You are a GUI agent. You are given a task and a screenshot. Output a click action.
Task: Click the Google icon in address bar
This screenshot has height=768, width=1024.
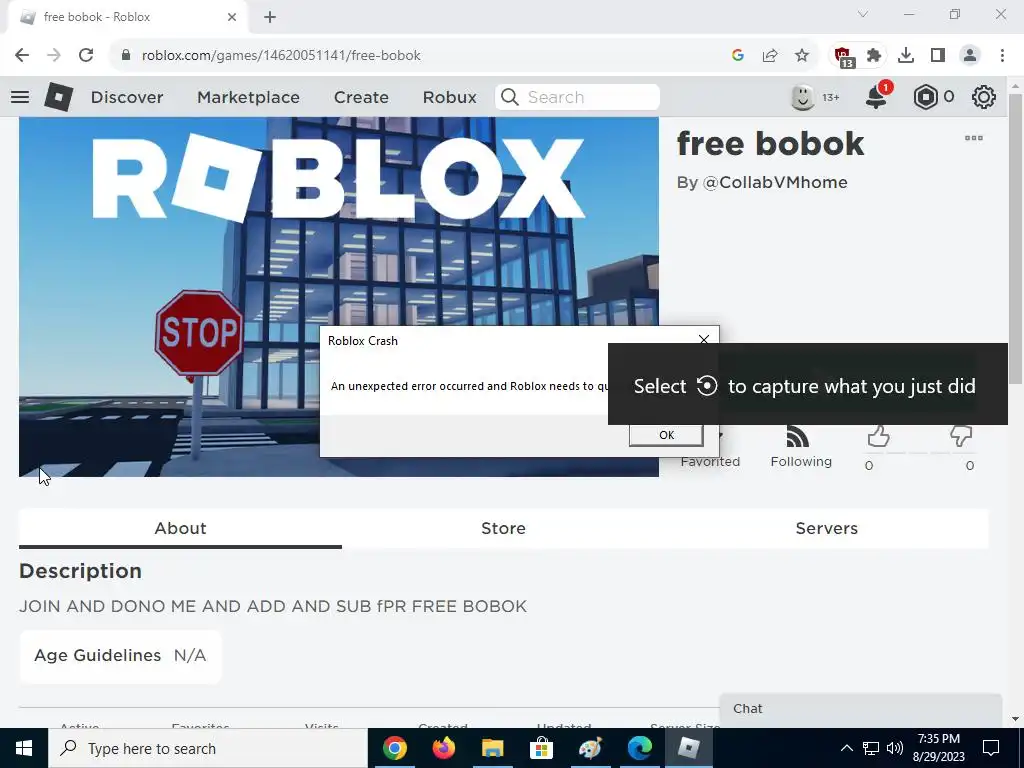[x=738, y=56]
